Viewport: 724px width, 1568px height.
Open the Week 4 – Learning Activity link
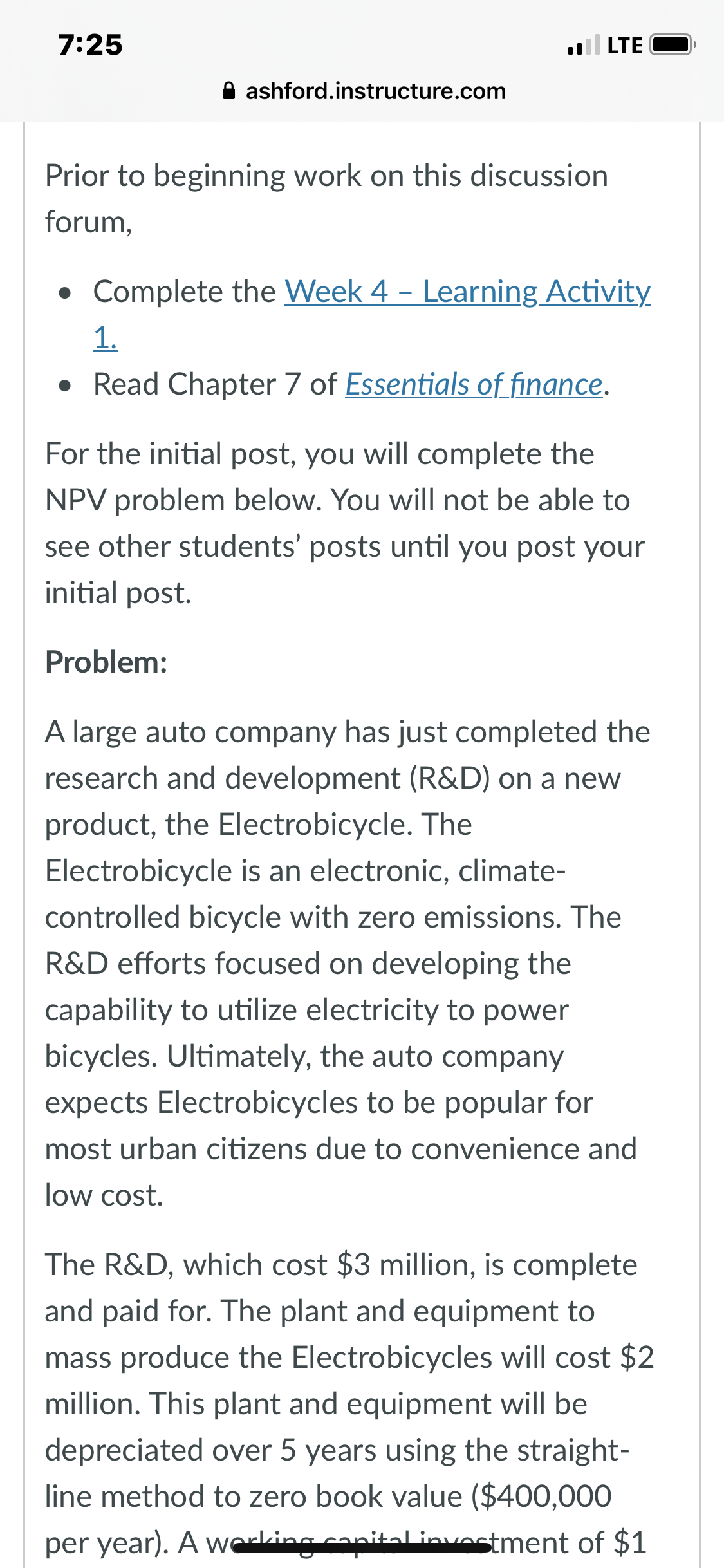click(x=467, y=292)
